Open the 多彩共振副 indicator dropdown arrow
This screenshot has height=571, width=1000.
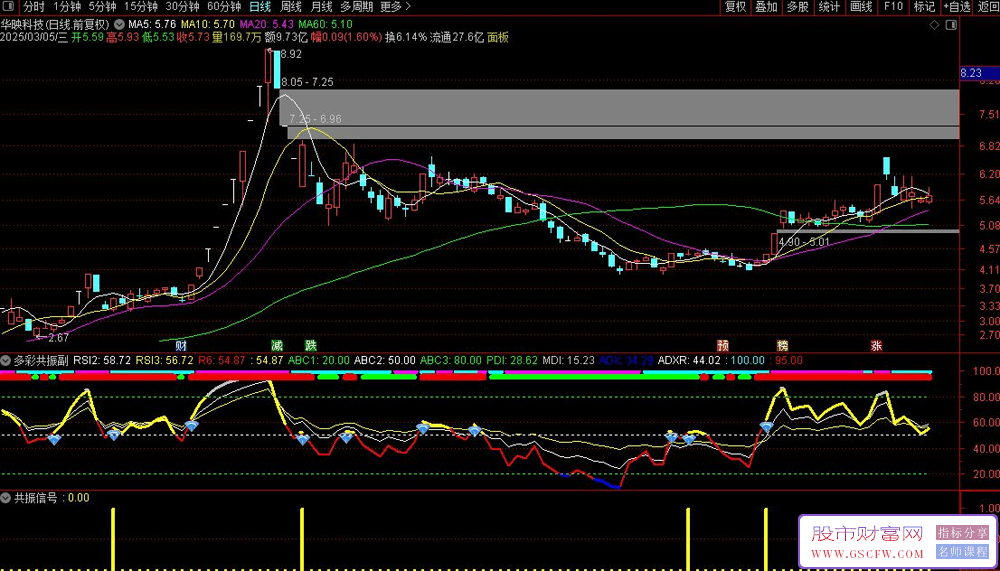(7, 358)
